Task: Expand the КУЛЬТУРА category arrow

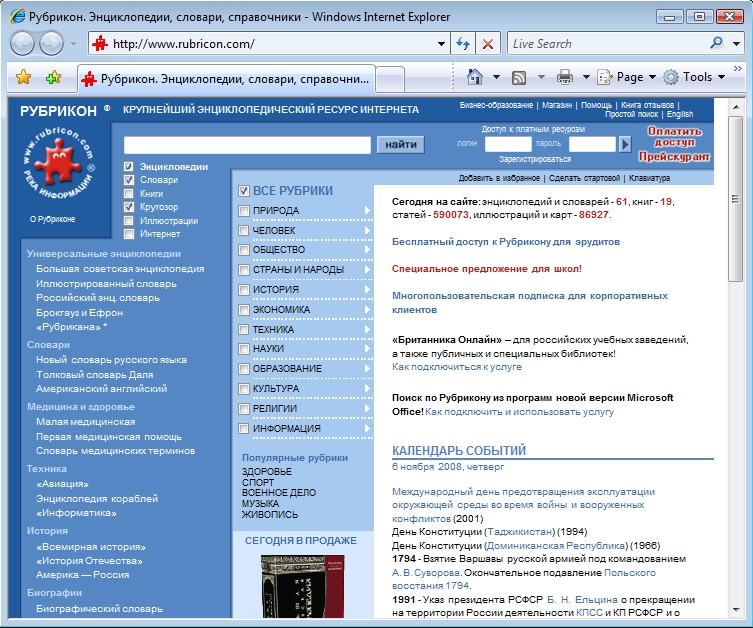Action: click(x=367, y=388)
